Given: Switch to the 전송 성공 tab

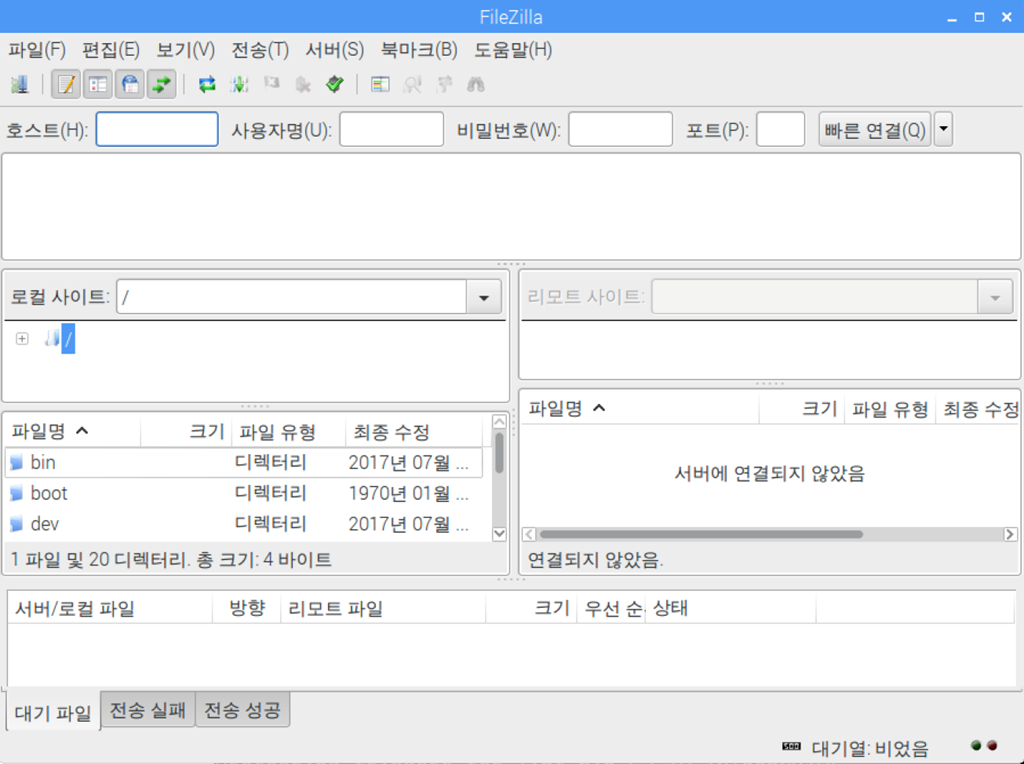Looking at the screenshot, I should point(243,709).
